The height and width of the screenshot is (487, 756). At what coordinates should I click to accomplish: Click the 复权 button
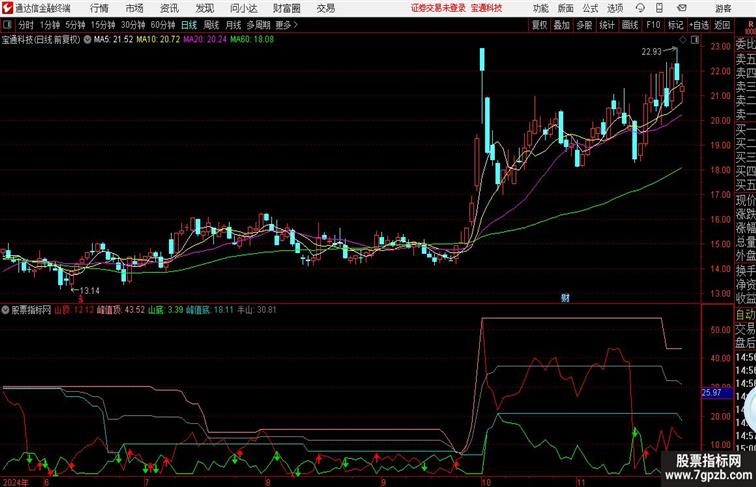coord(539,25)
